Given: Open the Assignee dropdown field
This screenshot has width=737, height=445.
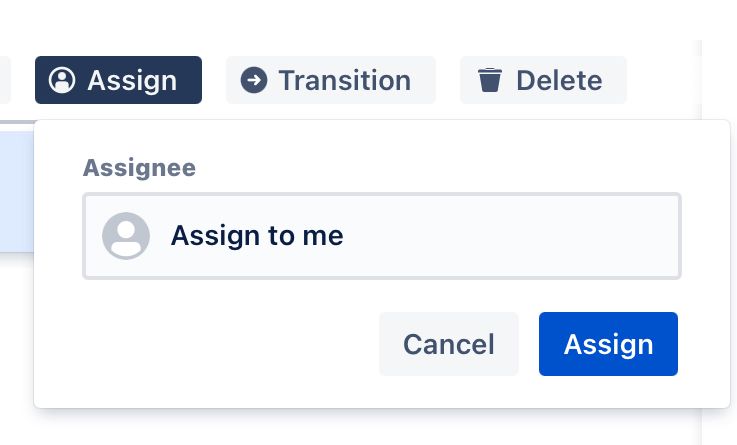Looking at the screenshot, I should point(382,236).
